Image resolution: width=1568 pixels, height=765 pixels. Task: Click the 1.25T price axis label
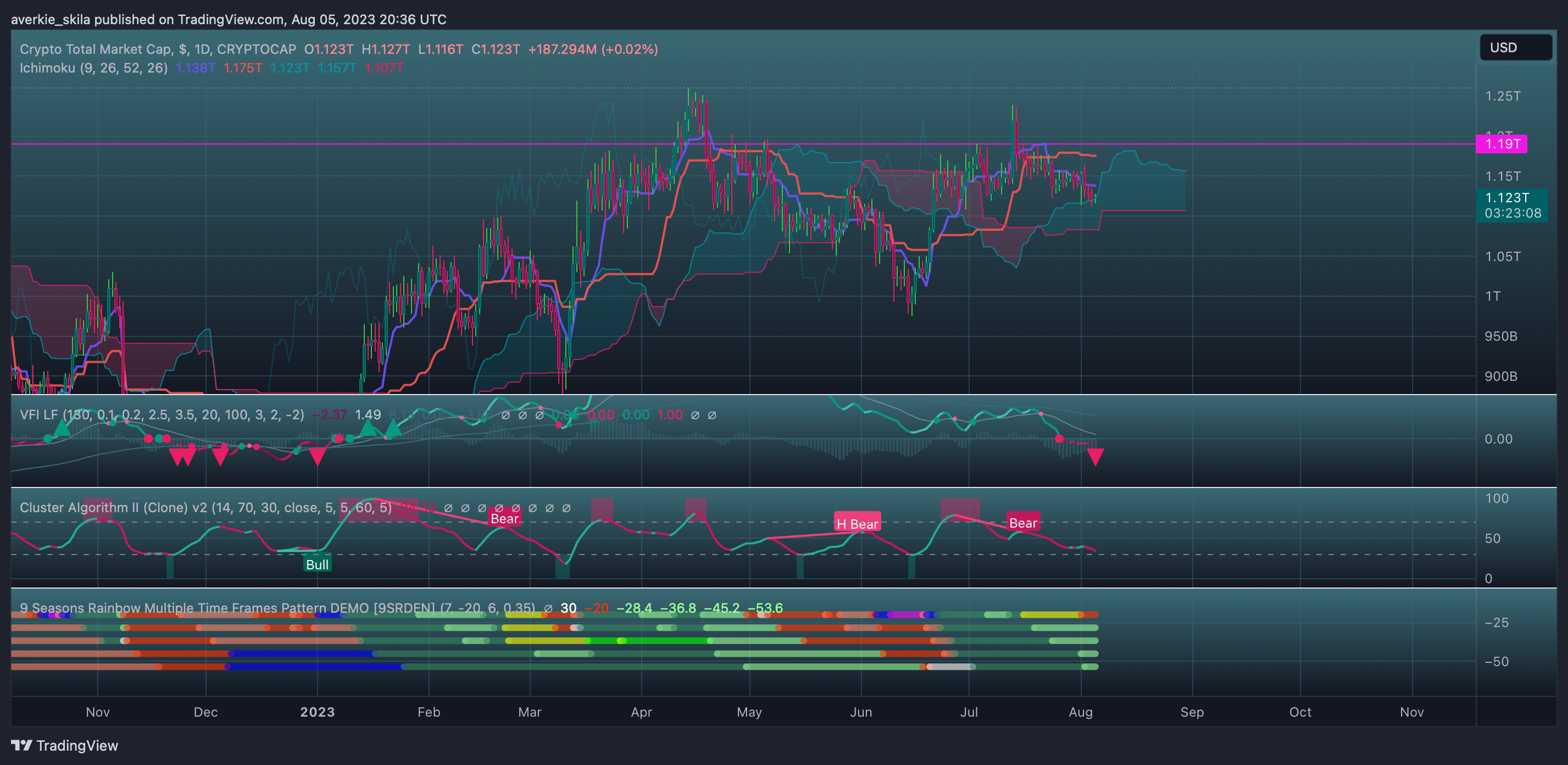click(1502, 96)
